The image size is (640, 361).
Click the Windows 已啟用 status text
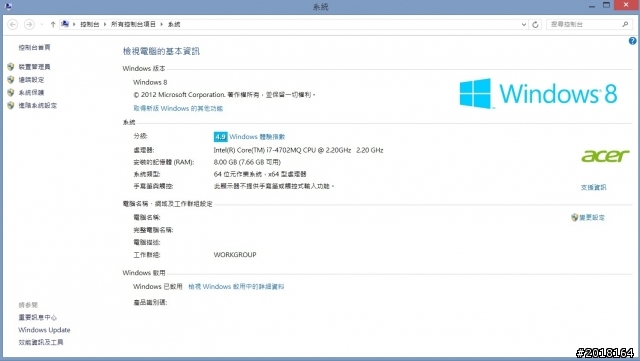158,287
